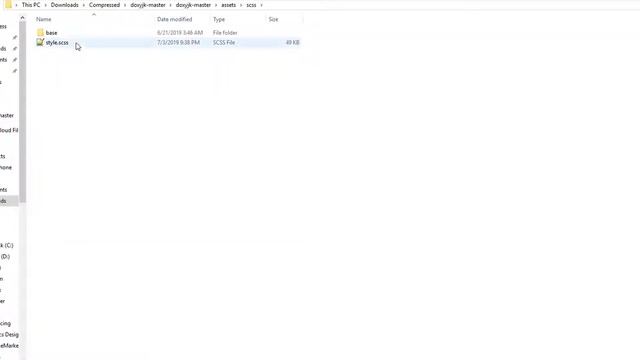Image resolution: width=640 pixels, height=360 pixels.
Task: Select highlighted Downloads item in sidebar
Action: pos(9,201)
